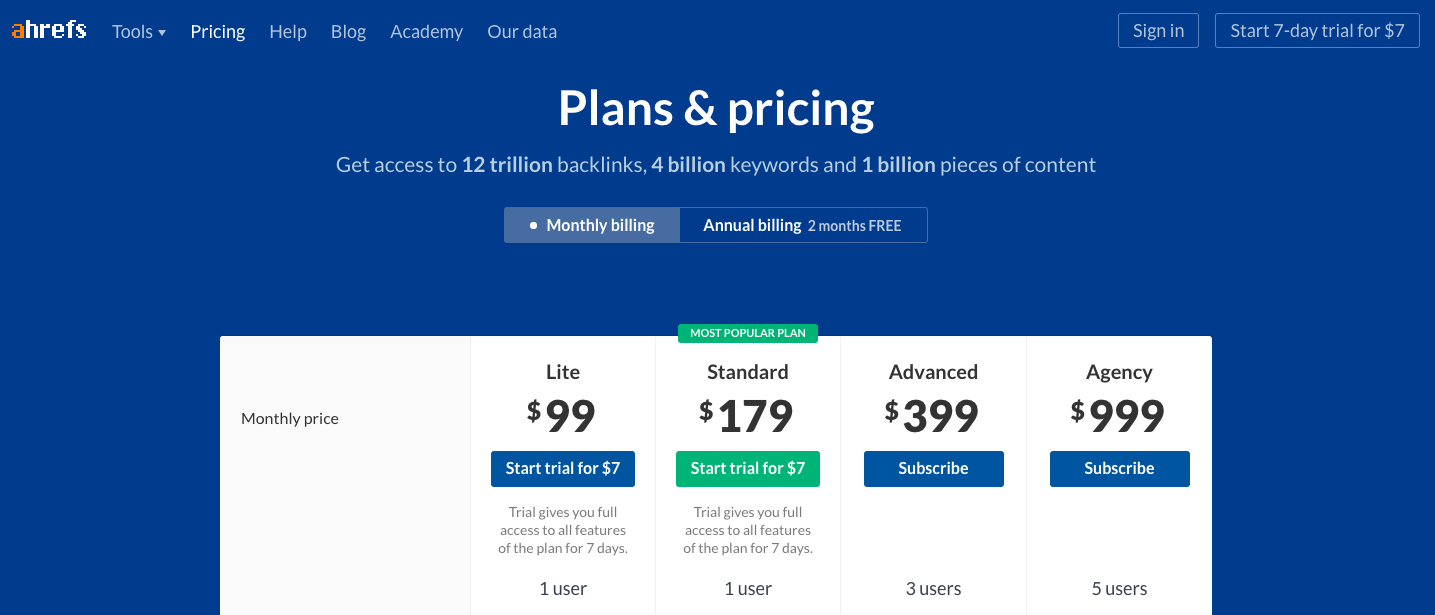Subscribe to the Advanced plan
The height and width of the screenshot is (615, 1435).
point(934,469)
